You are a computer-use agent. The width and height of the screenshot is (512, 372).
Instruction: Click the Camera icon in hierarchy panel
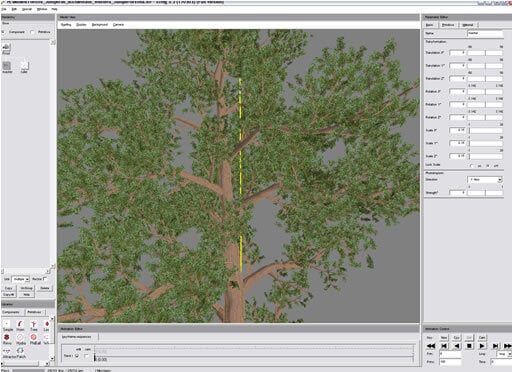(x=6, y=48)
